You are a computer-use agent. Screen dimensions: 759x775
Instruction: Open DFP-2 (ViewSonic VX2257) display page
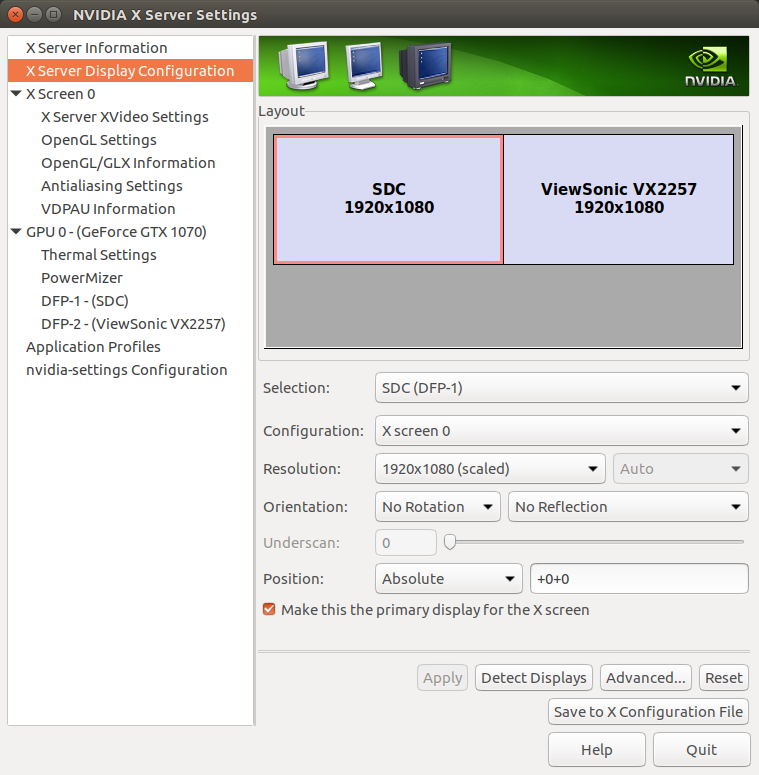pyautogui.click(x=133, y=324)
